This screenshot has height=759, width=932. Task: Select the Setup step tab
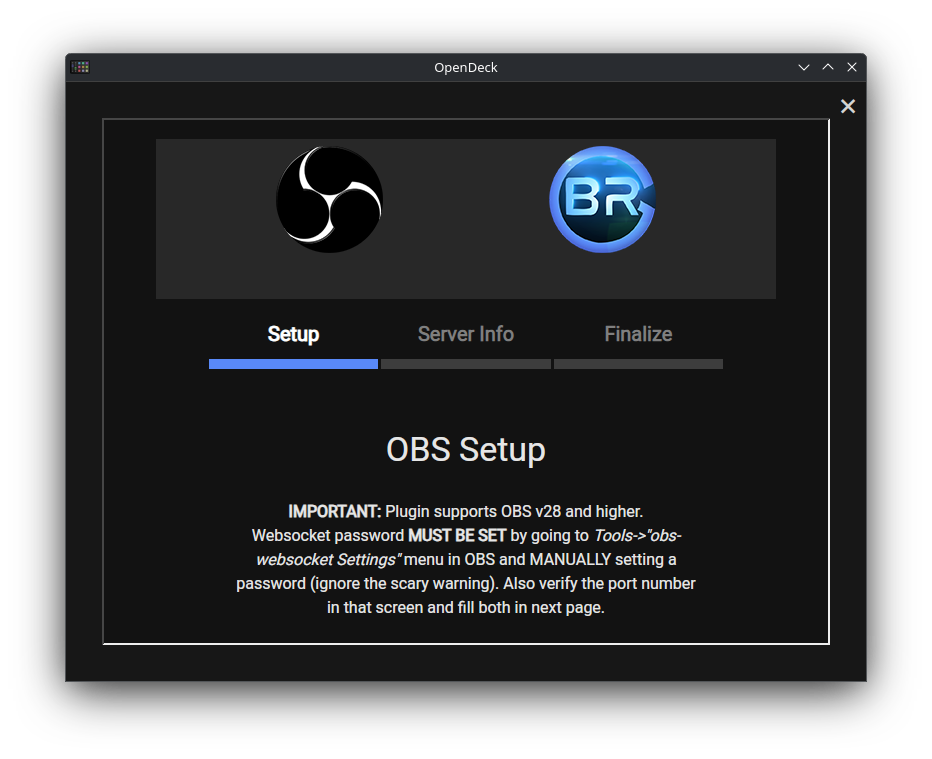point(293,334)
